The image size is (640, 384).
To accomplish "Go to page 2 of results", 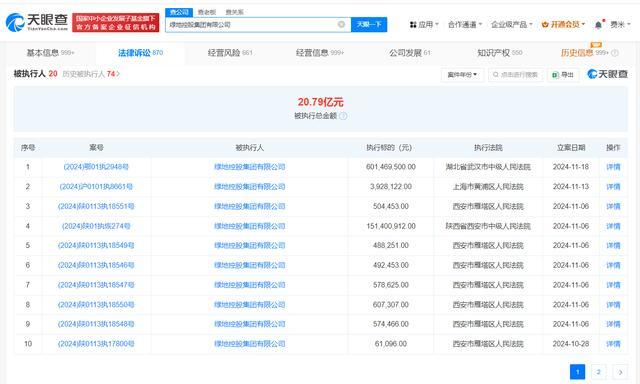I will [598, 372].
